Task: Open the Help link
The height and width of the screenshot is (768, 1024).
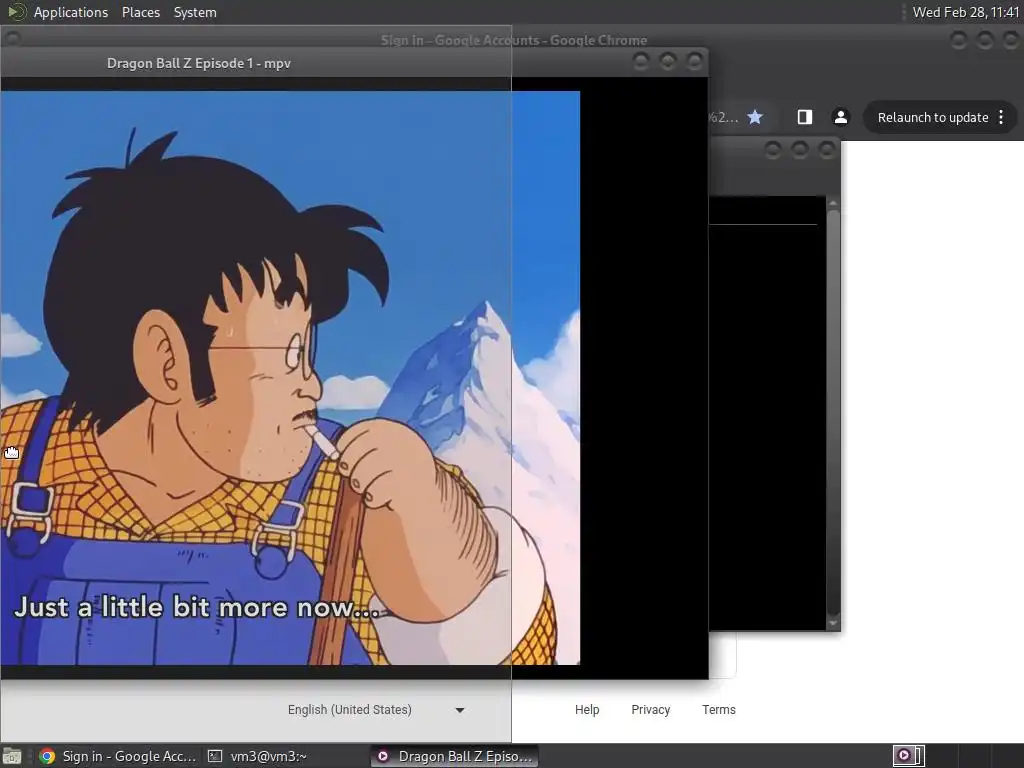Action: 587,710
